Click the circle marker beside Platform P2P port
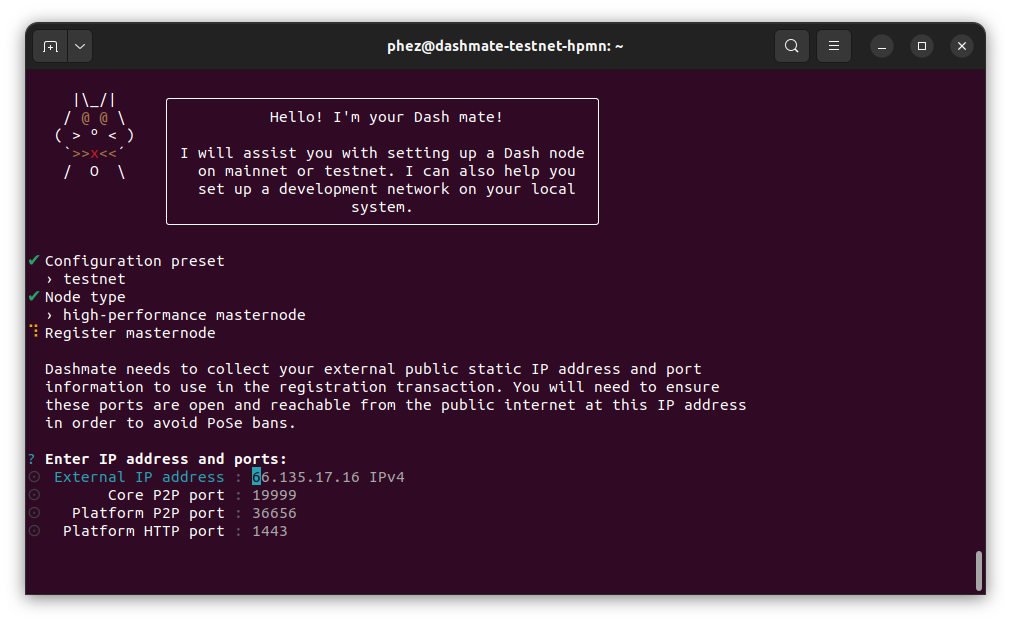 [34, 513]
